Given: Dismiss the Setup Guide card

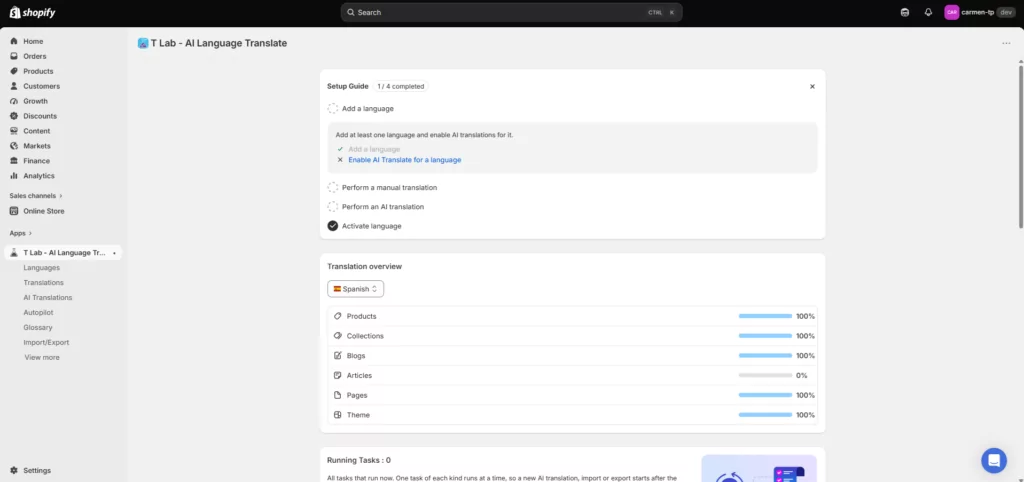Looking at the screenshot, I should click(812, 86).
